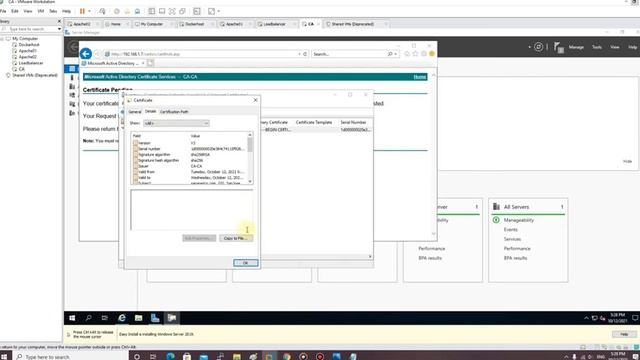Switch to the Home tab
Viewport: 640px width, 360px height.
pos(116,24)
